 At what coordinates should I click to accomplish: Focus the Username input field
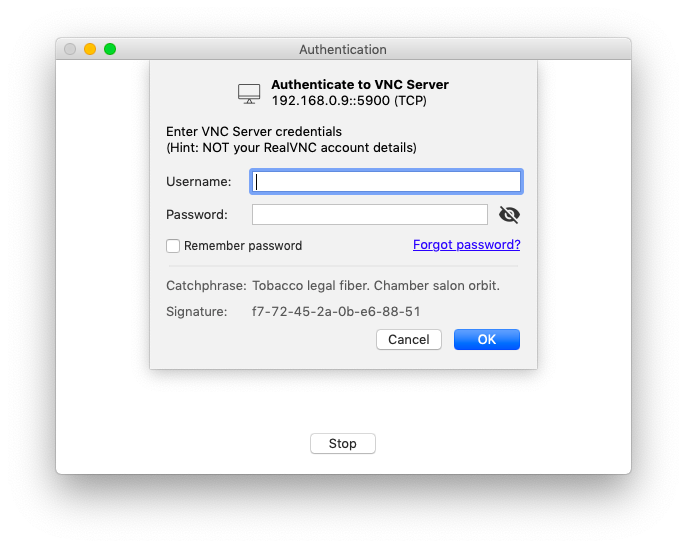click(387, 182)
